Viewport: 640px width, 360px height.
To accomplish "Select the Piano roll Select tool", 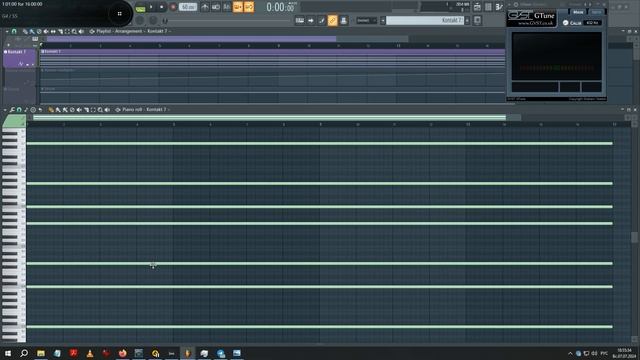I will [93, 110].
